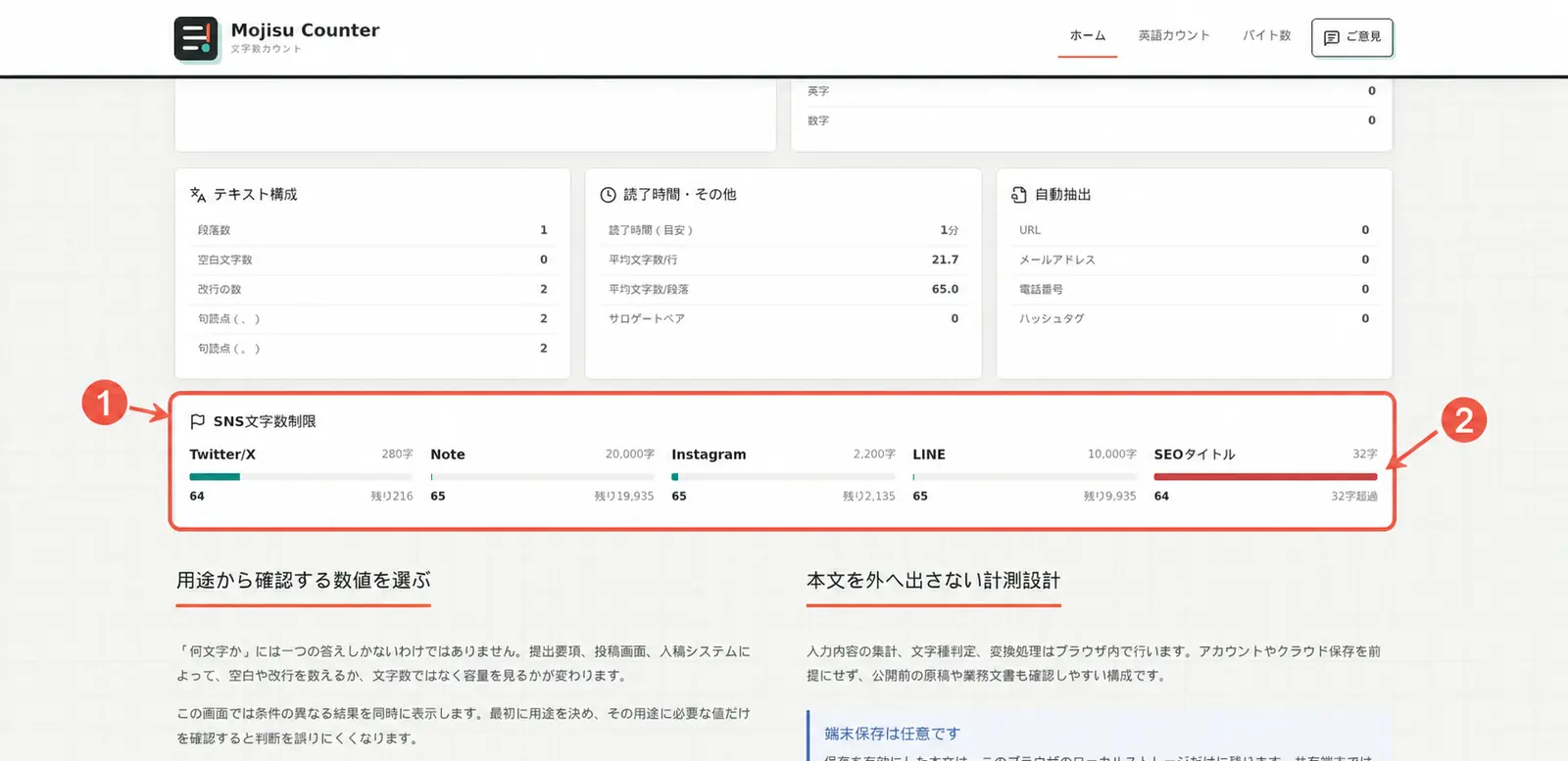
Task: Click the SEOタイトル red progress bar
Action: [x=1265, y=477]
